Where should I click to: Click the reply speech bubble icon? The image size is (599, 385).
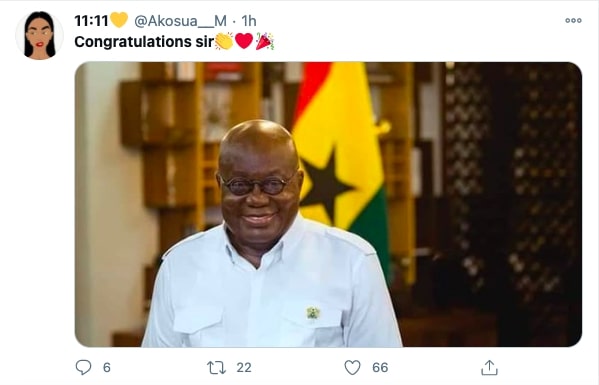(x=83, y=367)
